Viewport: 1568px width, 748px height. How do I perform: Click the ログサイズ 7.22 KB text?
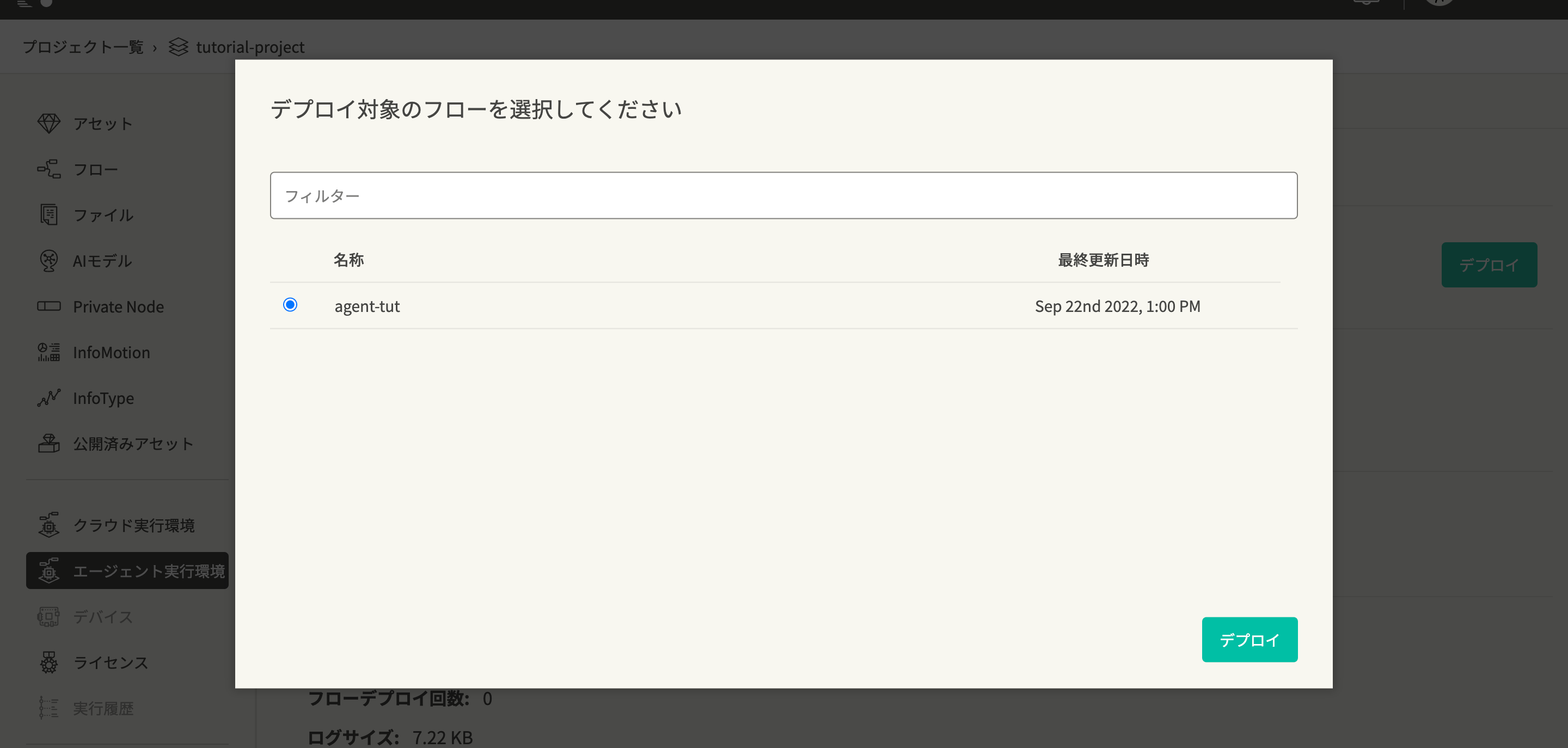click(x=390, y=737)
